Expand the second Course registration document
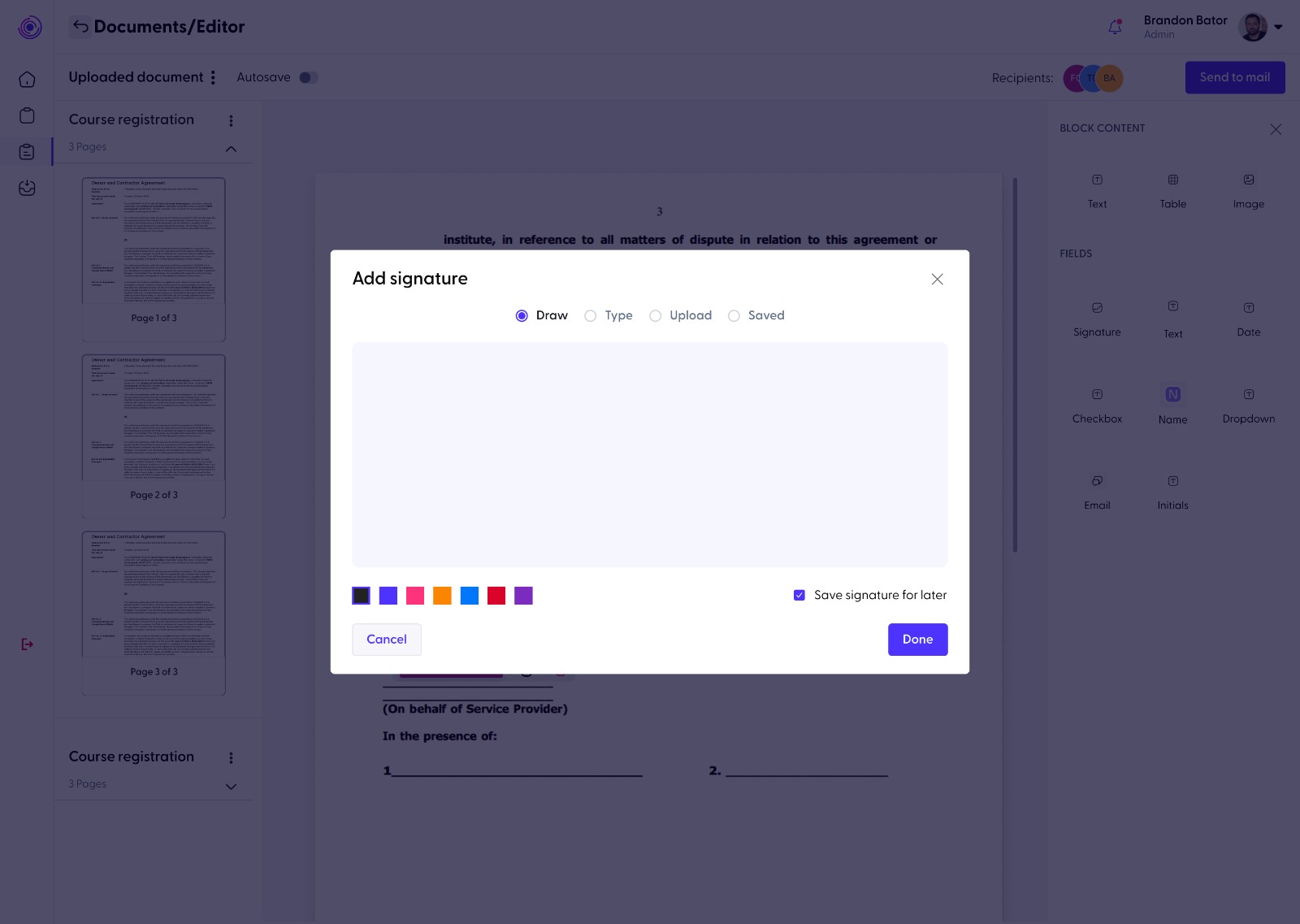The width and height of the screenshot is (1300, 924). (231, 786)
